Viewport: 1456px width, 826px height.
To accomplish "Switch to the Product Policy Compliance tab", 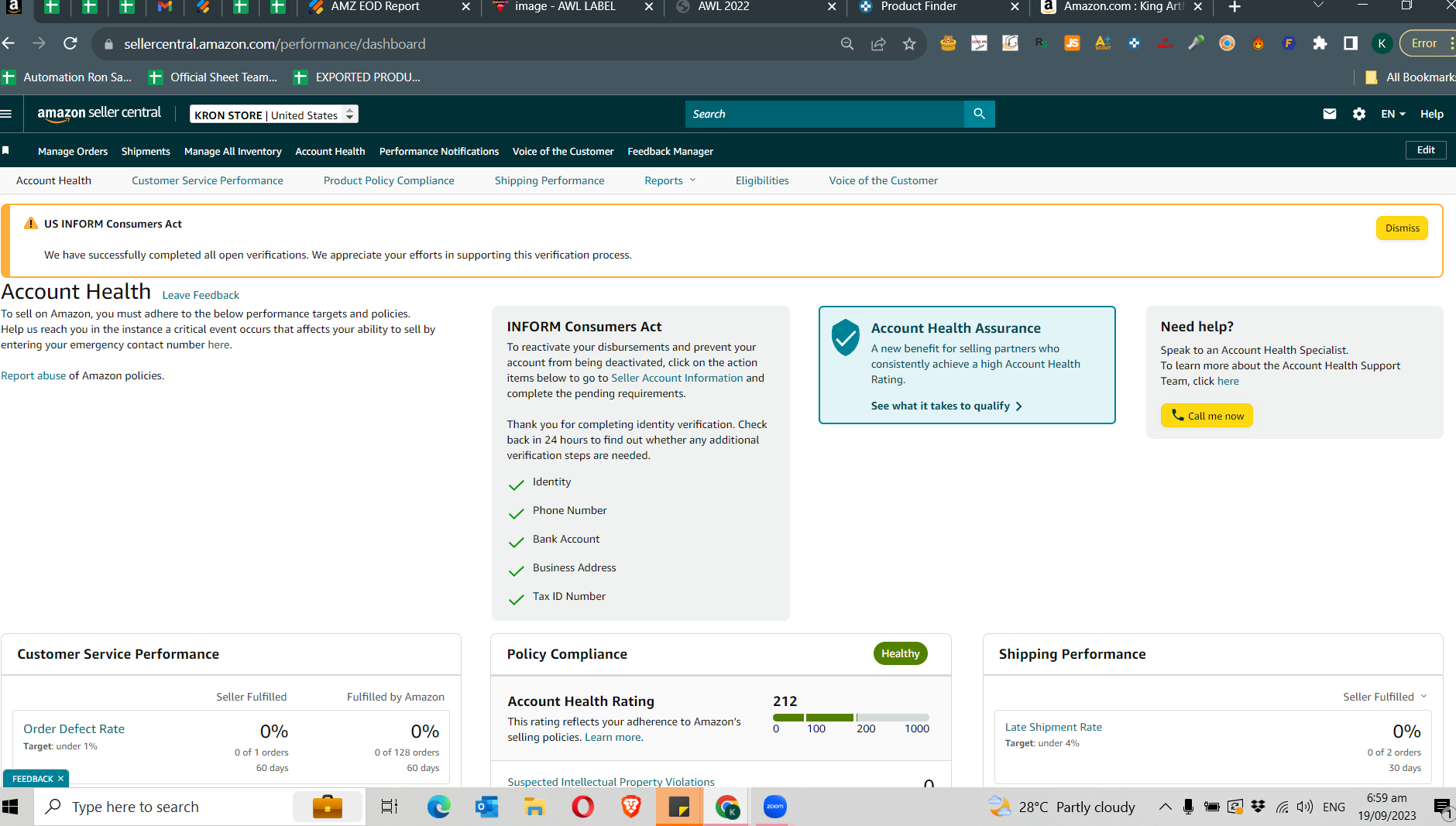I will coord(389,180).
